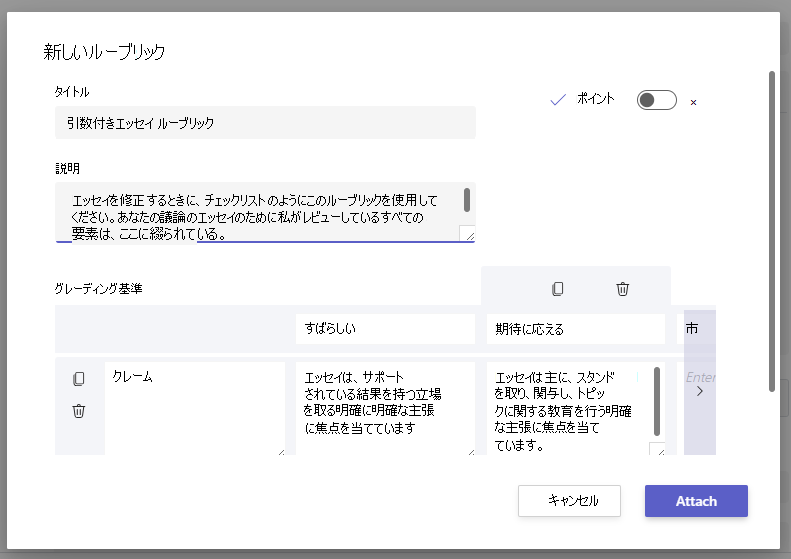
Task: Delete the クレーム row with trash icon
Action: (x=79, y=411)
